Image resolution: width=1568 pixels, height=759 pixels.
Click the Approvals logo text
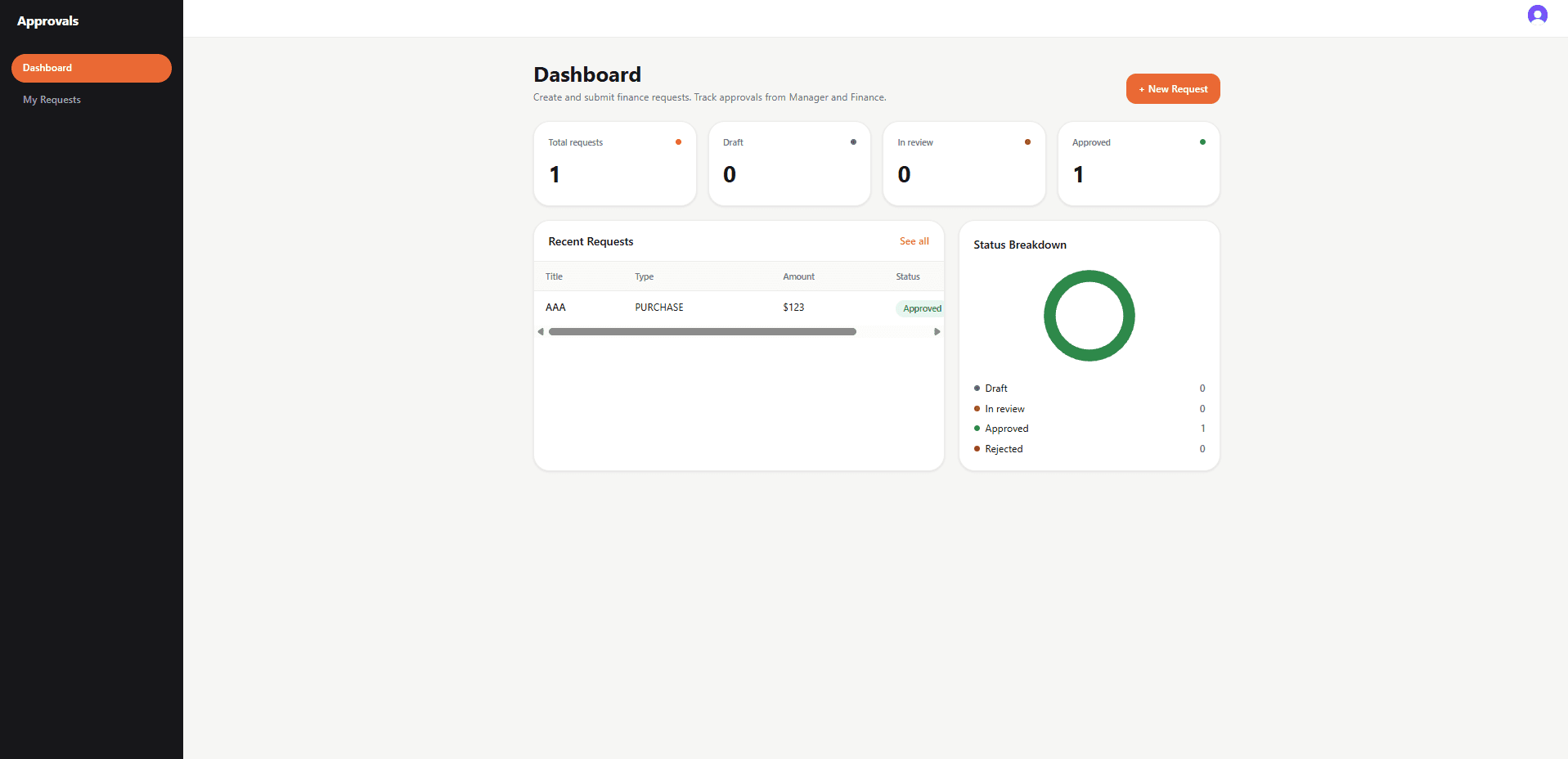(47, 21)
